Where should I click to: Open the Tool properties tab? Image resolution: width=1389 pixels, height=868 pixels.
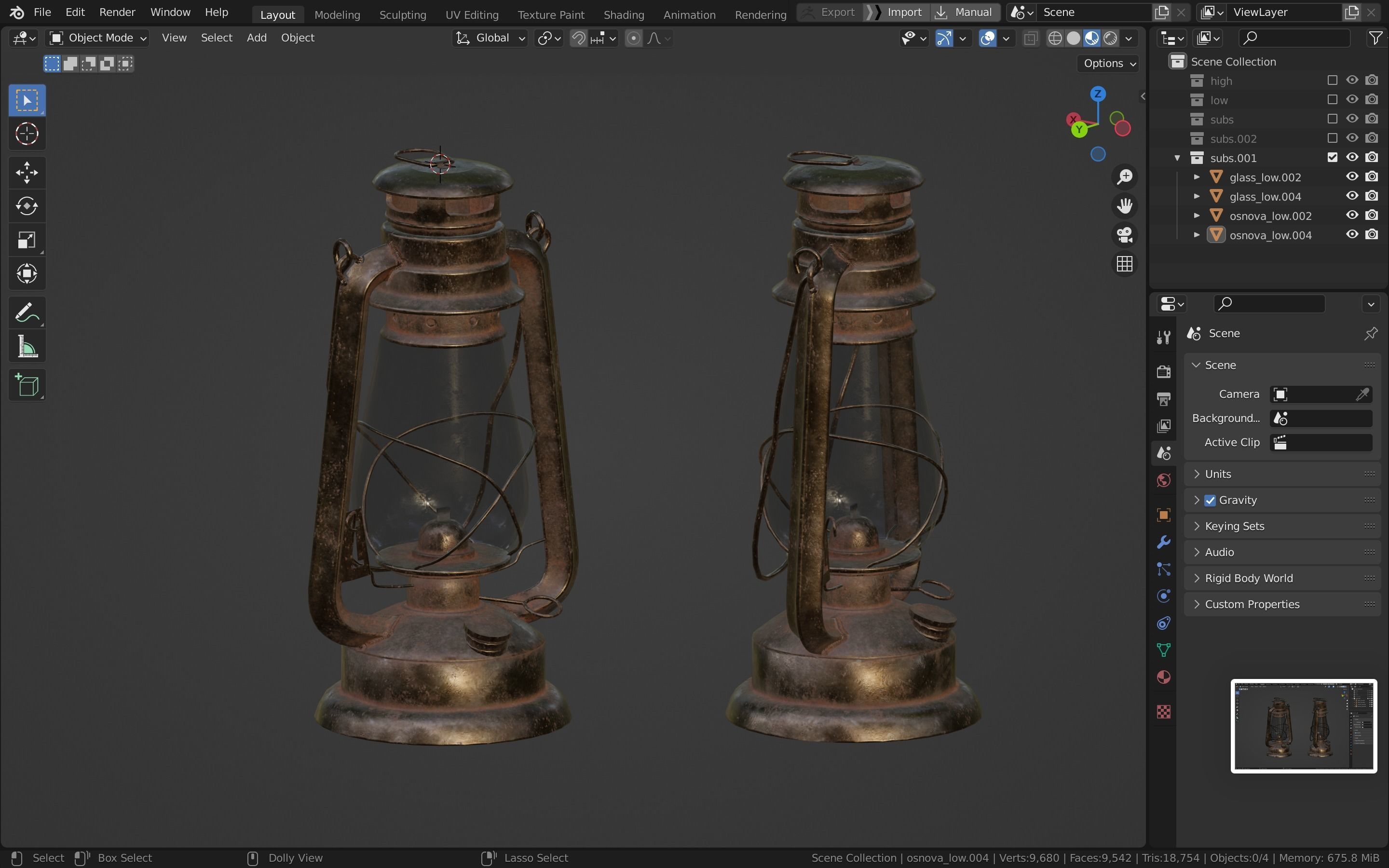pyautogui.click(x=1163, y=337)
